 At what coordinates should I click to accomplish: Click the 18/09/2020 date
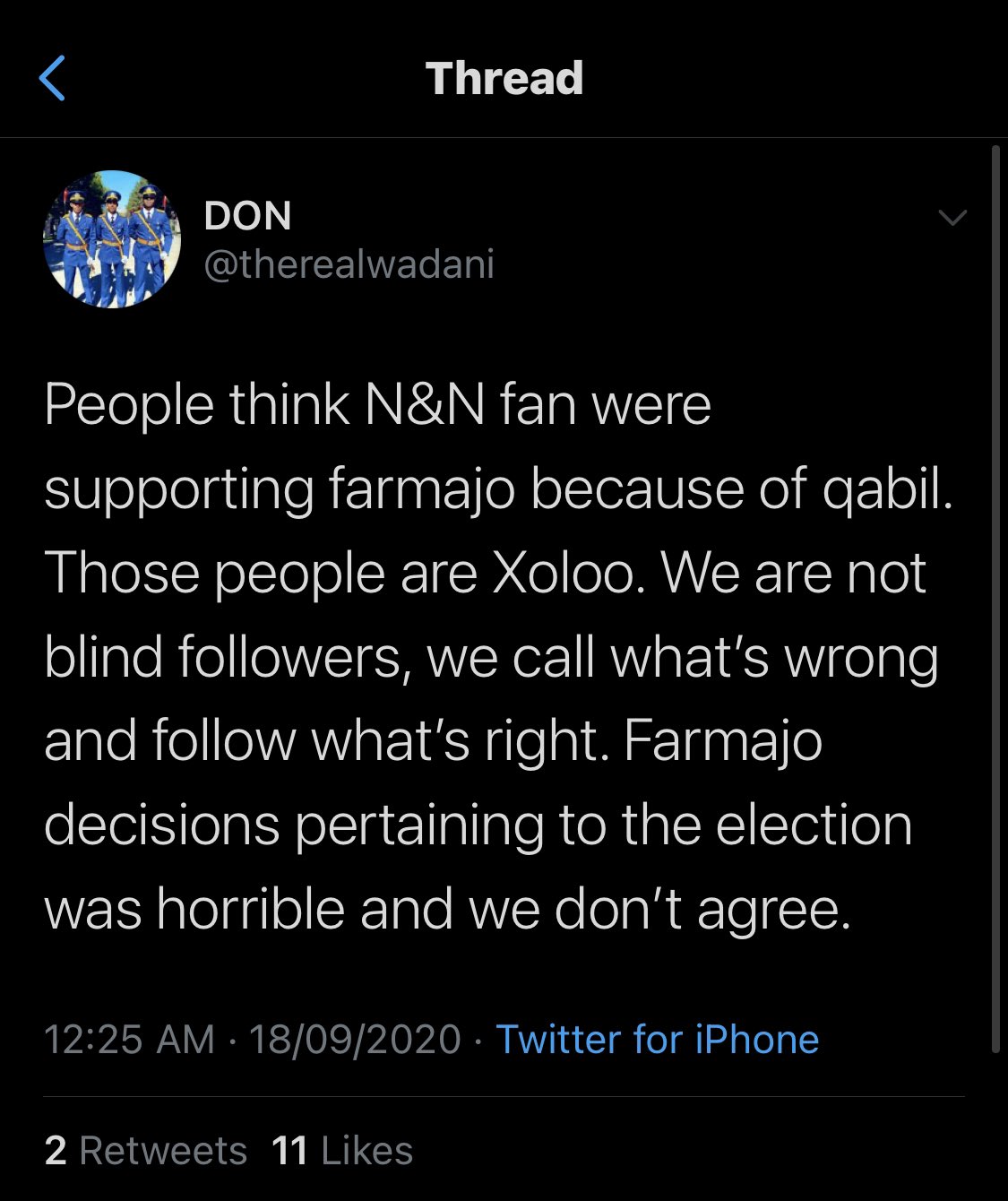pos(355,1040)
